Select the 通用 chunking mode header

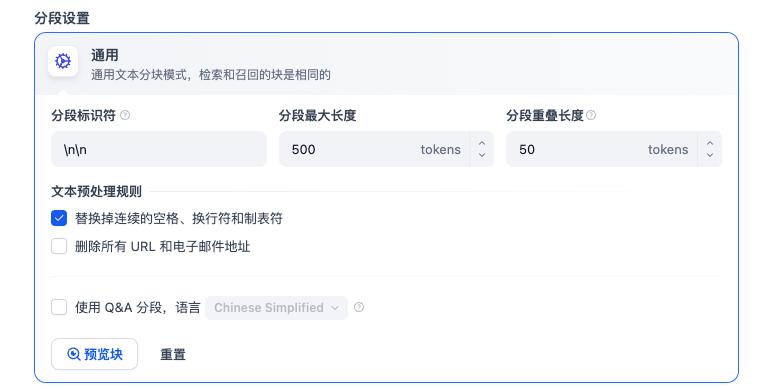coord(386,64)
